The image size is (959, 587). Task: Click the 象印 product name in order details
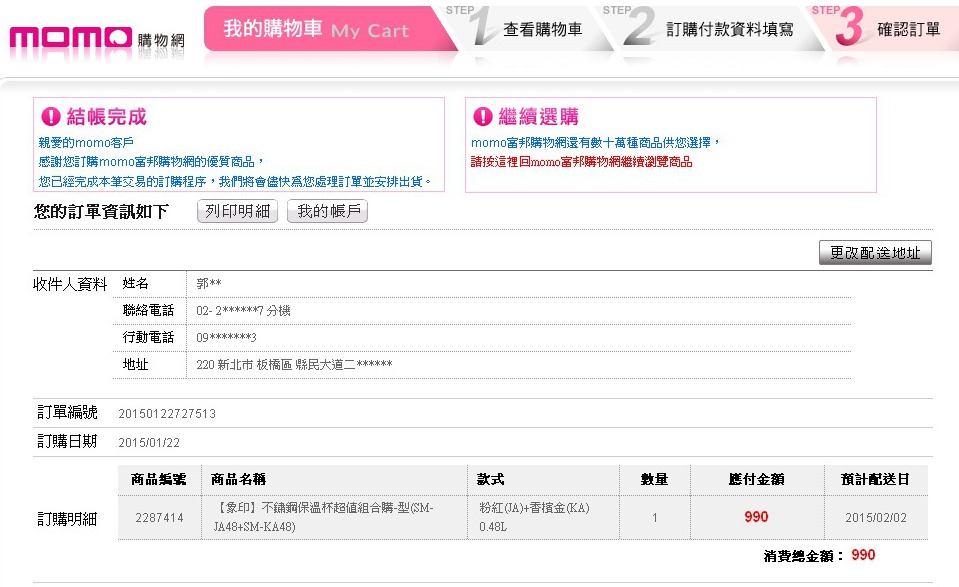(x=323, y=516)
